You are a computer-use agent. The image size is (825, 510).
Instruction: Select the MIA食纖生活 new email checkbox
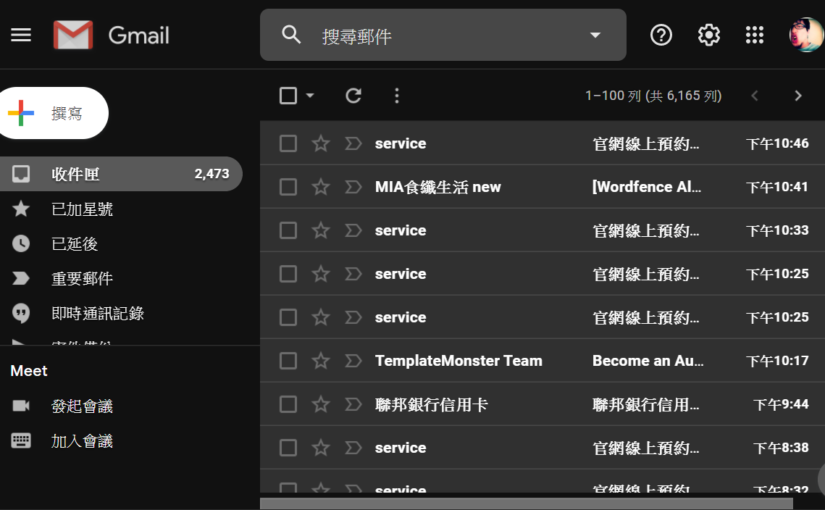288,187
